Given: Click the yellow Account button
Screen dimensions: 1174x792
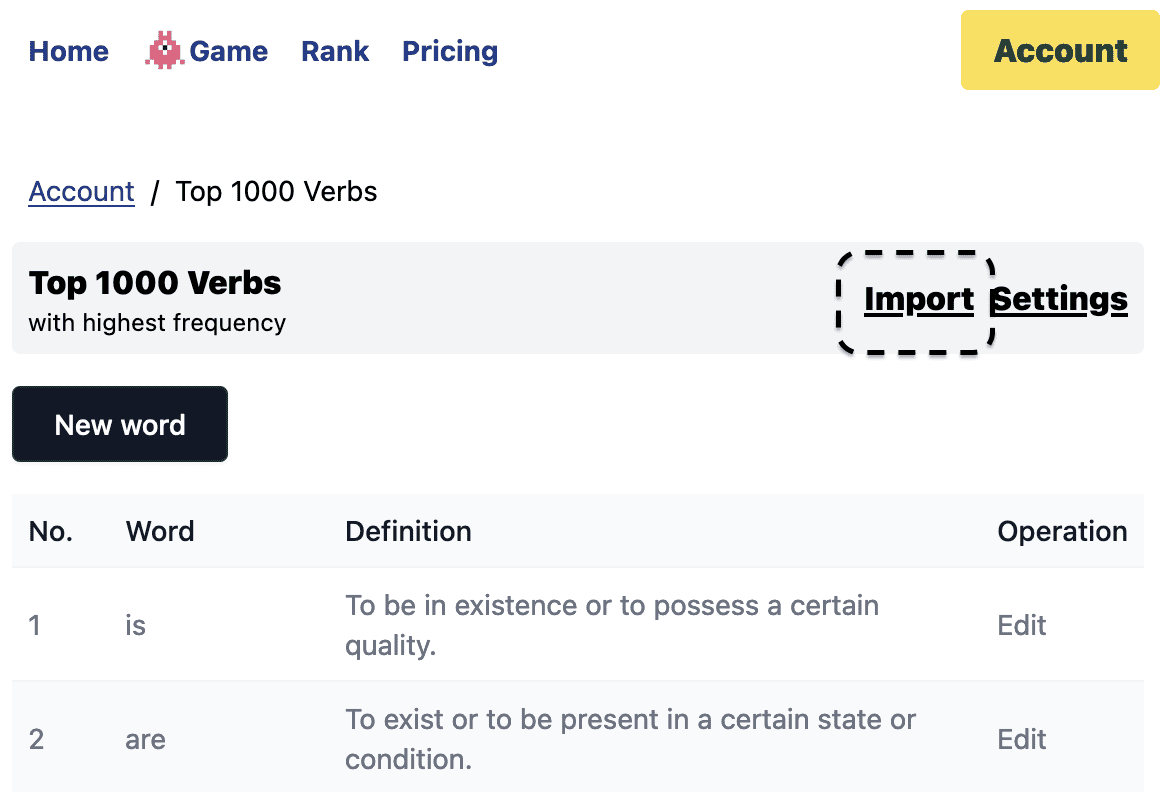Looking at the screenshot, I should 1060,51.
